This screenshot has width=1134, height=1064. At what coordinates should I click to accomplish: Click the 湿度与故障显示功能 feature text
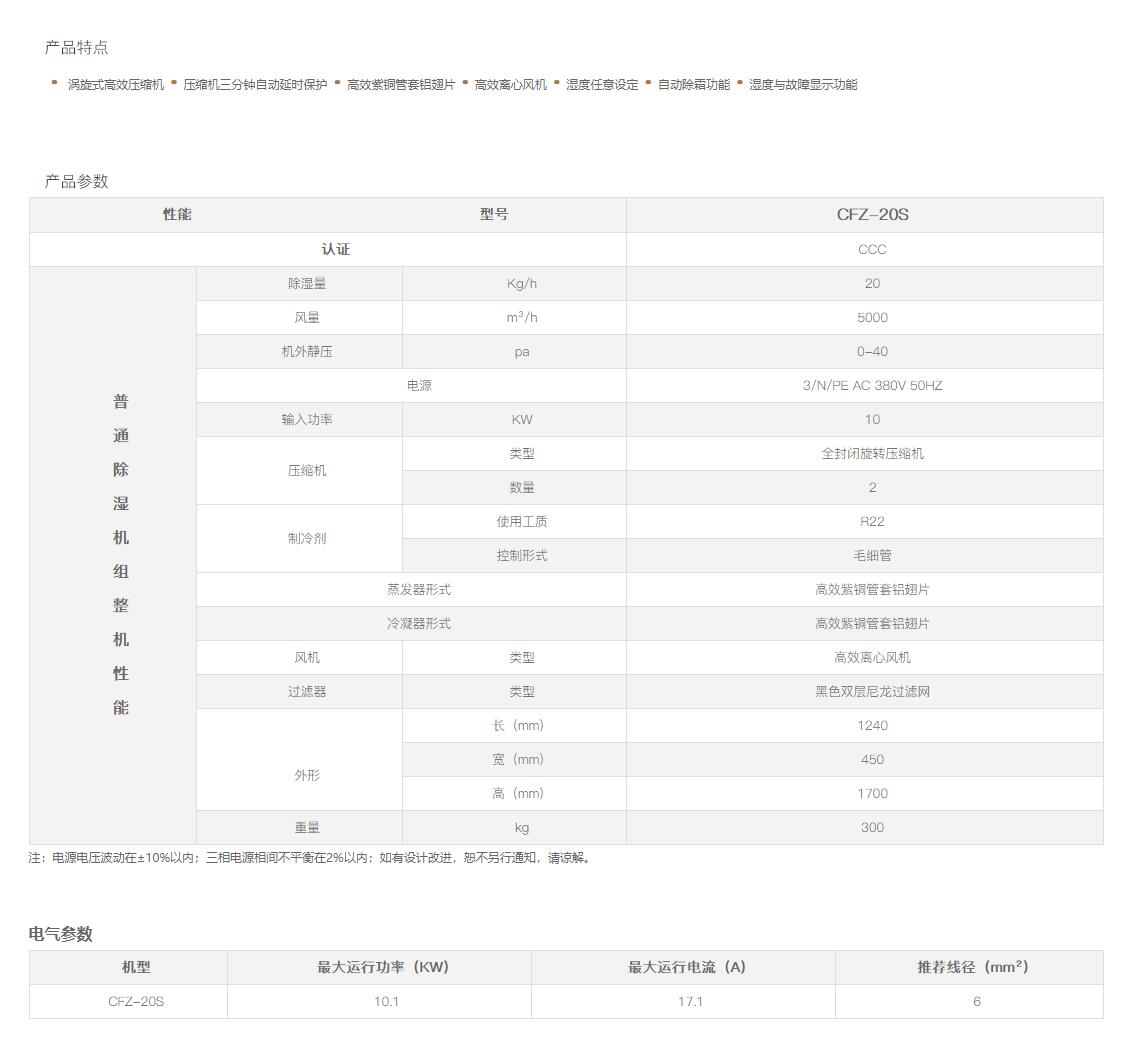tap(803, 85)
